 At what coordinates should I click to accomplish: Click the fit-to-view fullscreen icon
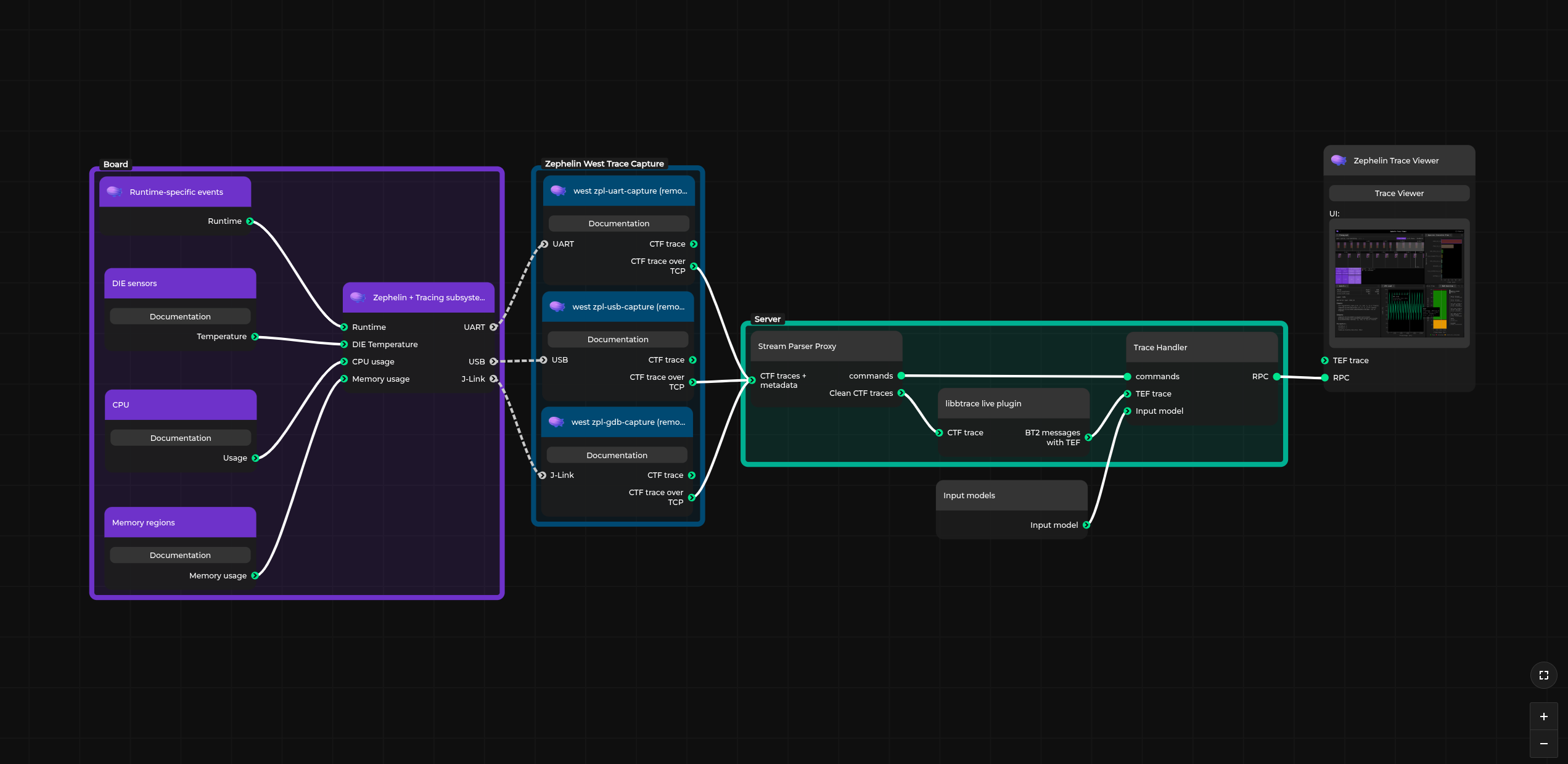tap(1543, 675)
